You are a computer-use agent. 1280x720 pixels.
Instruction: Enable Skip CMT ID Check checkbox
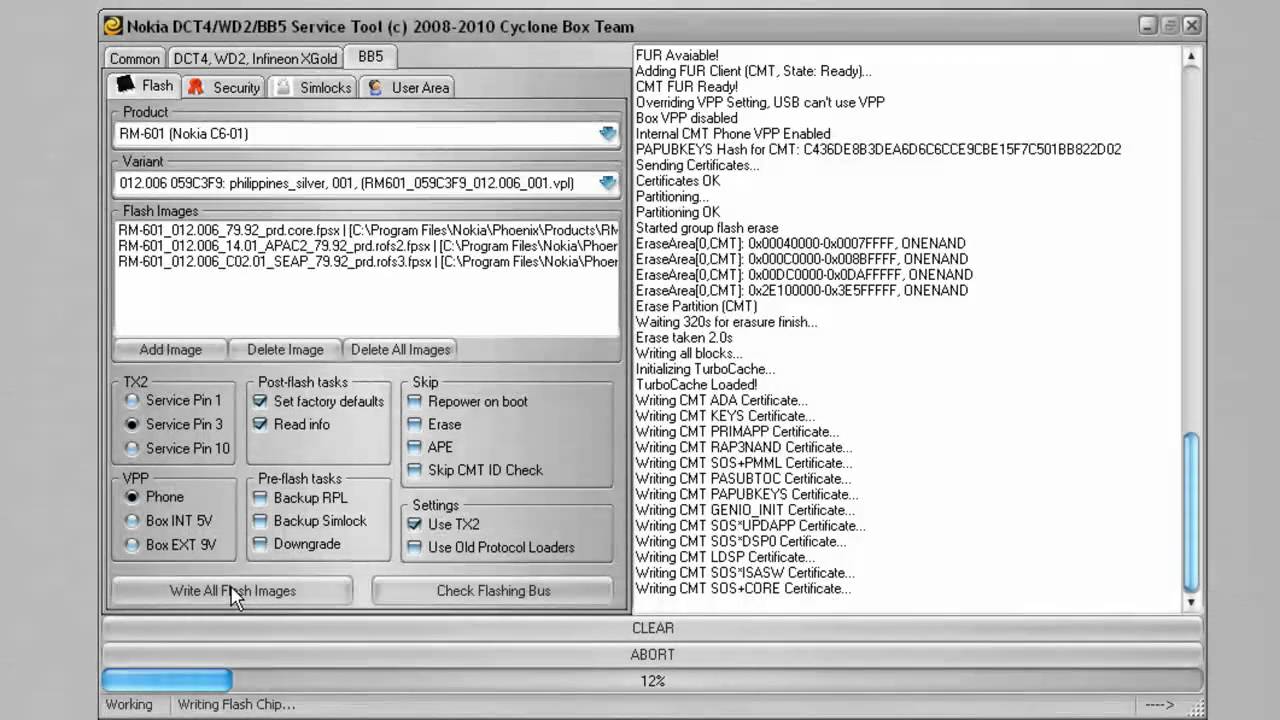pyautogui.click(x=414, y=470)
